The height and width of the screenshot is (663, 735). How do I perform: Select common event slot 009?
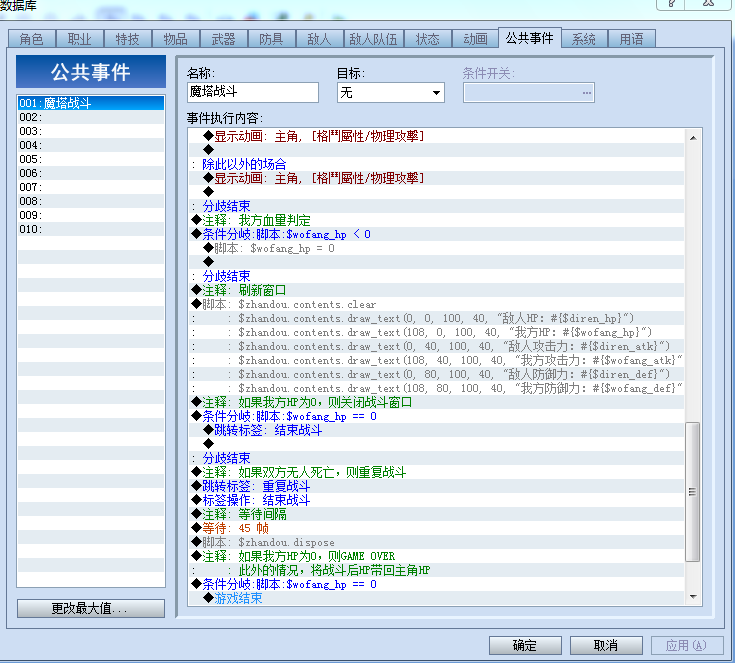click(x=91, y=215)
